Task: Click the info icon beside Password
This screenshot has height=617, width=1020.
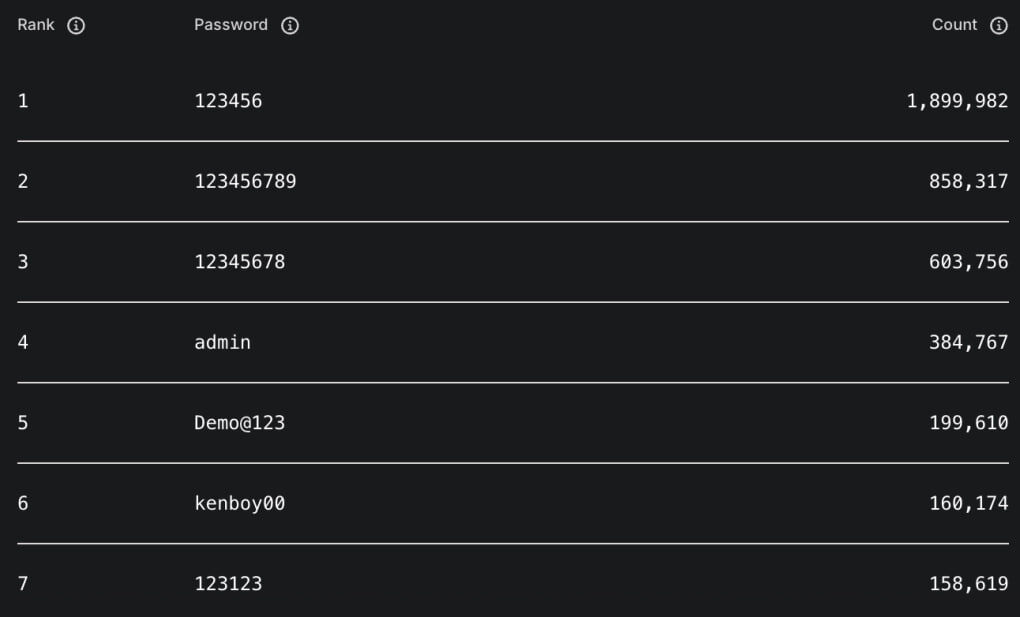Action: tap(290, 26)
